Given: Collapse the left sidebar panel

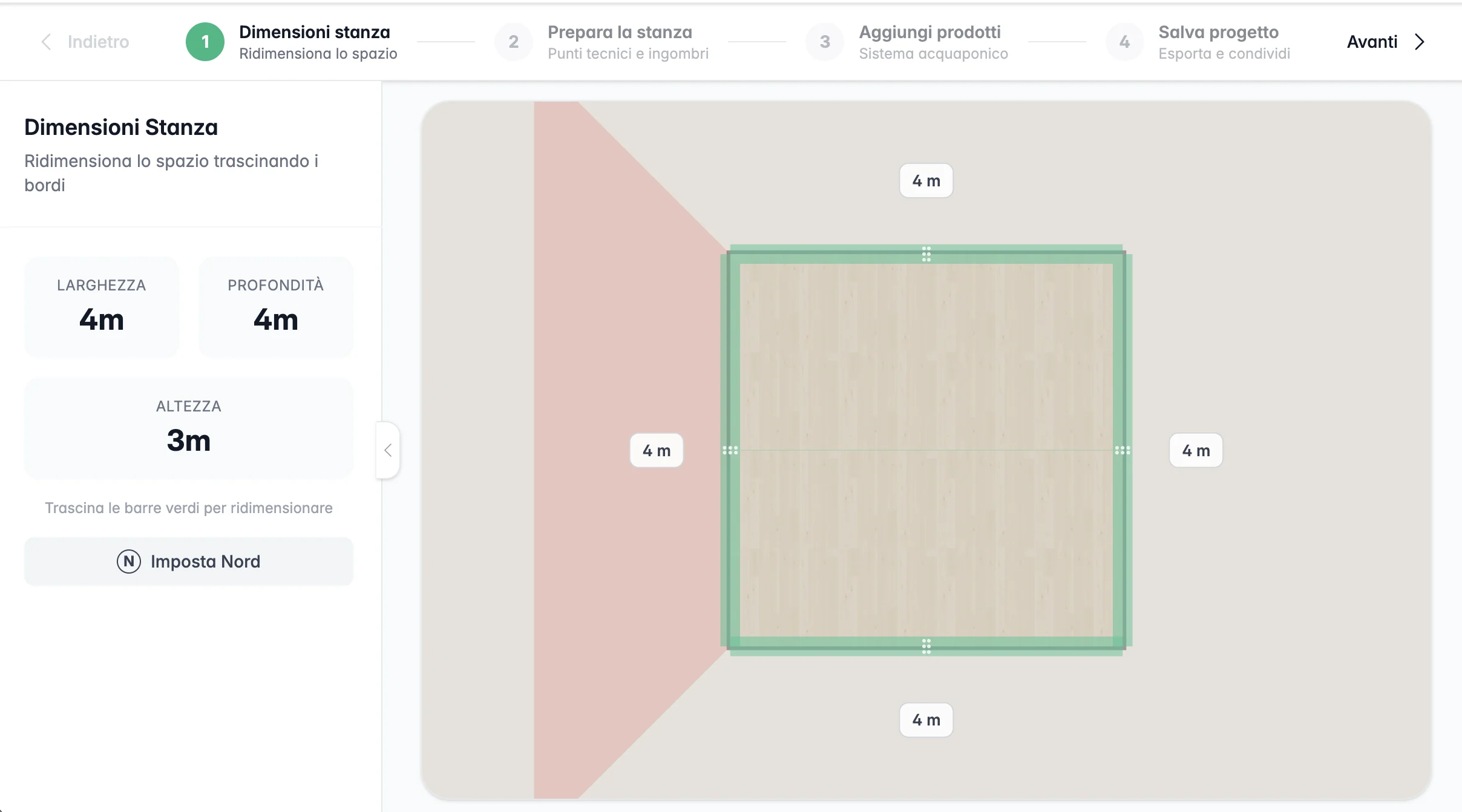Looking at the screenshot, I should (388, 450).
